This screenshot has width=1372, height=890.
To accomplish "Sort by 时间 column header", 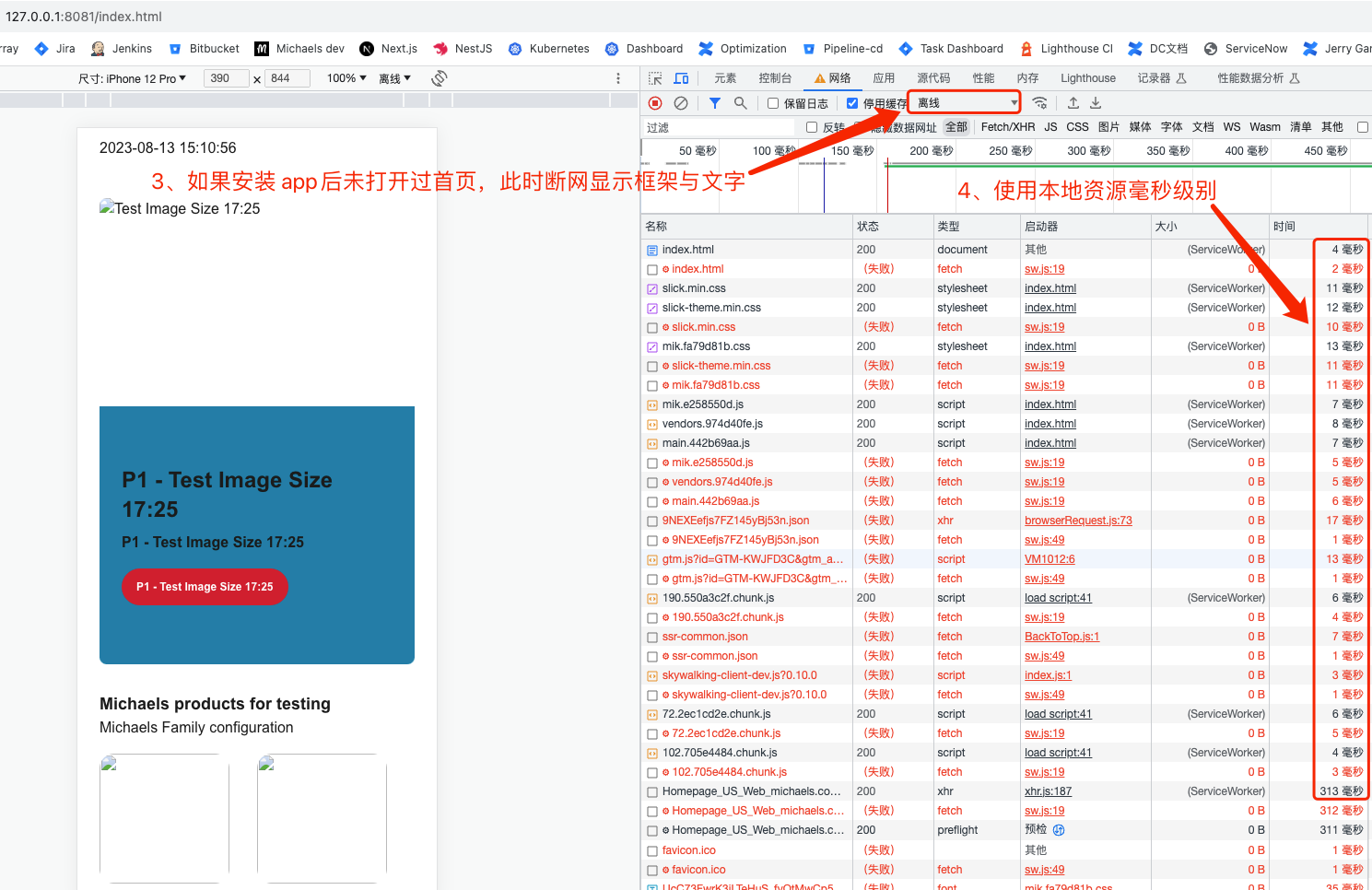I will (1319, 227).
